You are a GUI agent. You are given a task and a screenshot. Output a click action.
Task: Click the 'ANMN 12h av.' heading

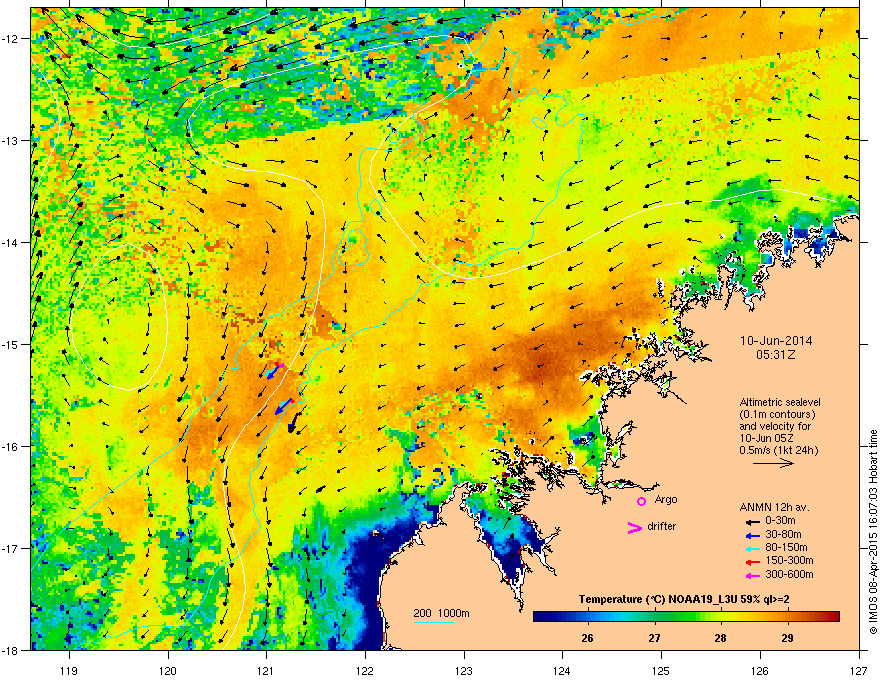click(x=774, y=507)
